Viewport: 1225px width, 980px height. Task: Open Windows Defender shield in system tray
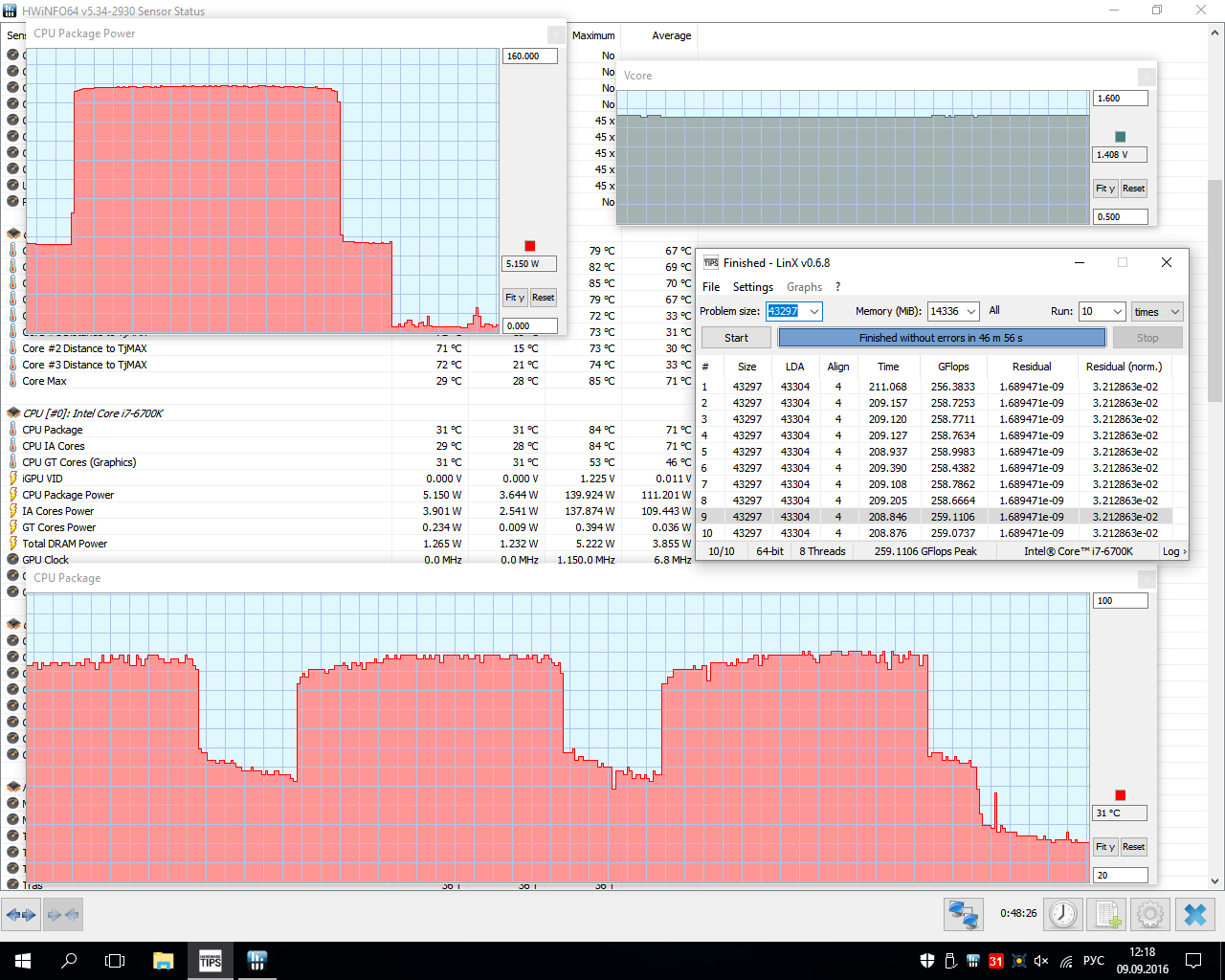(x=927, y=961)
